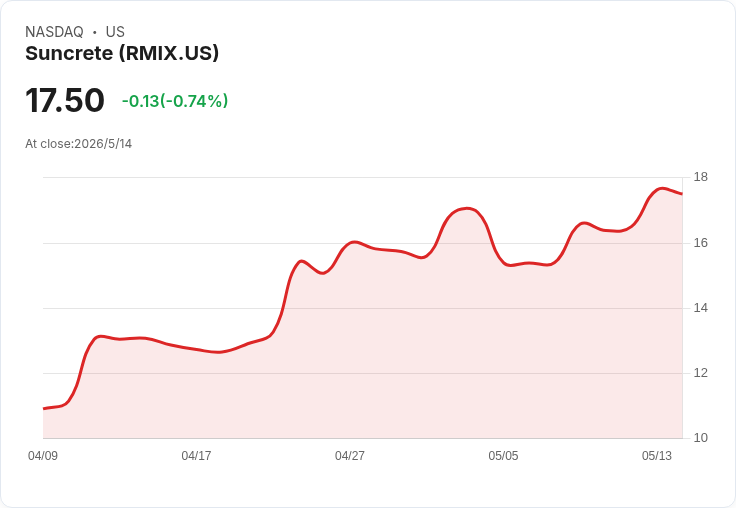Viewport: 736px width, 508px height.
Task: Click the 10 price axis label
Action: 701,438
